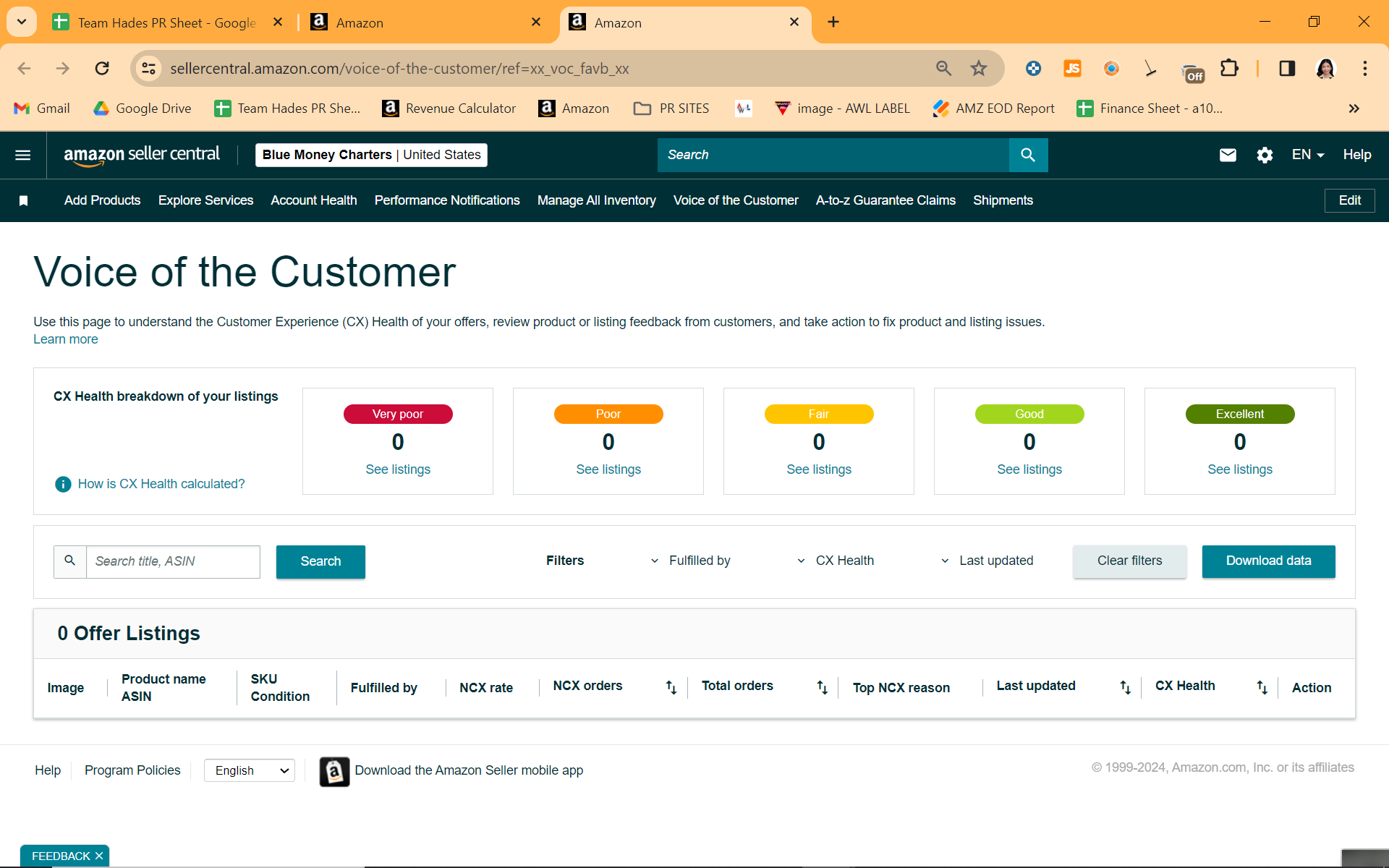The image size is (1389, 868).
Task: Click the browser address bar URL
Action: coord(399,69)
